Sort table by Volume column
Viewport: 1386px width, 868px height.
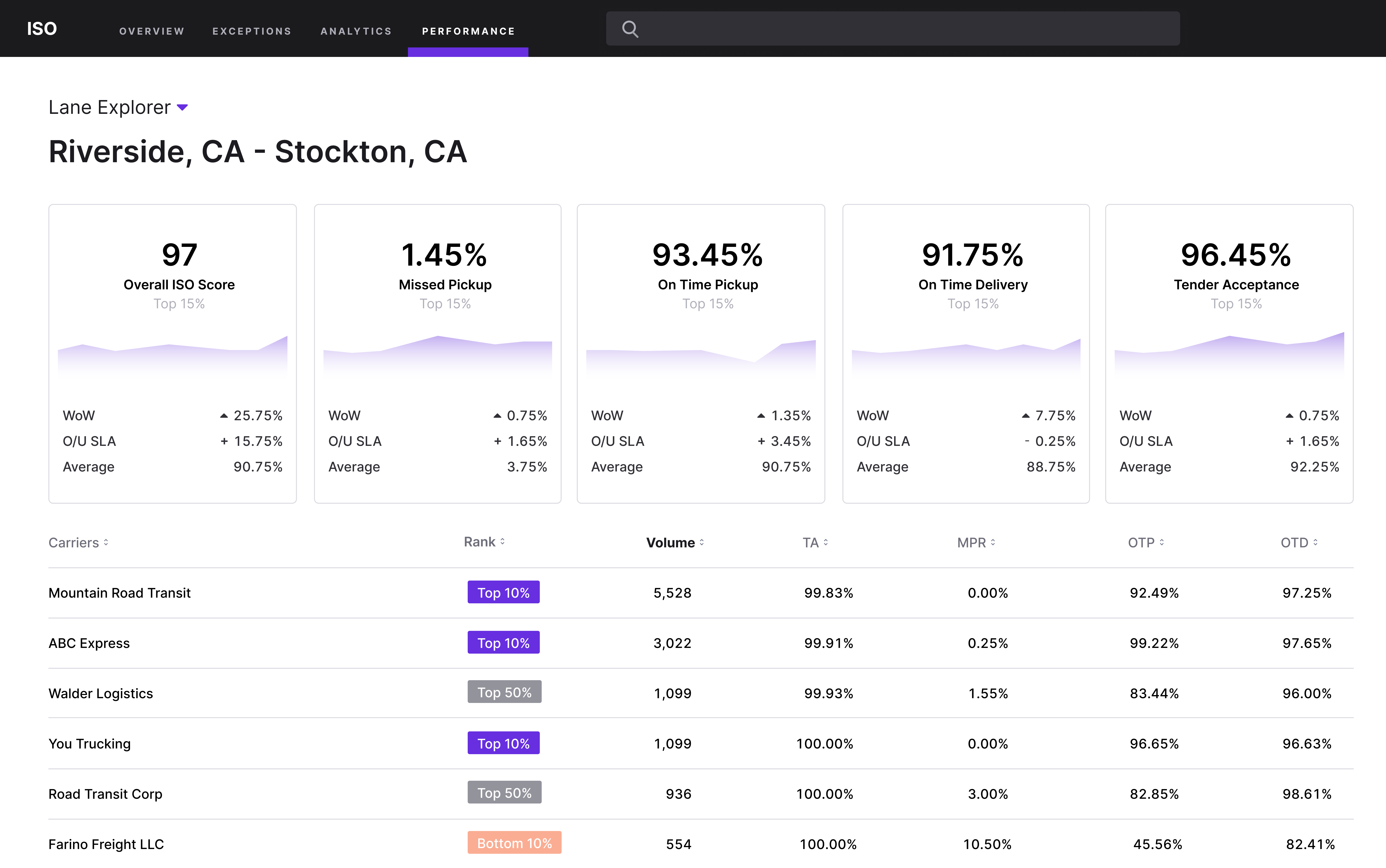(675, 543)
